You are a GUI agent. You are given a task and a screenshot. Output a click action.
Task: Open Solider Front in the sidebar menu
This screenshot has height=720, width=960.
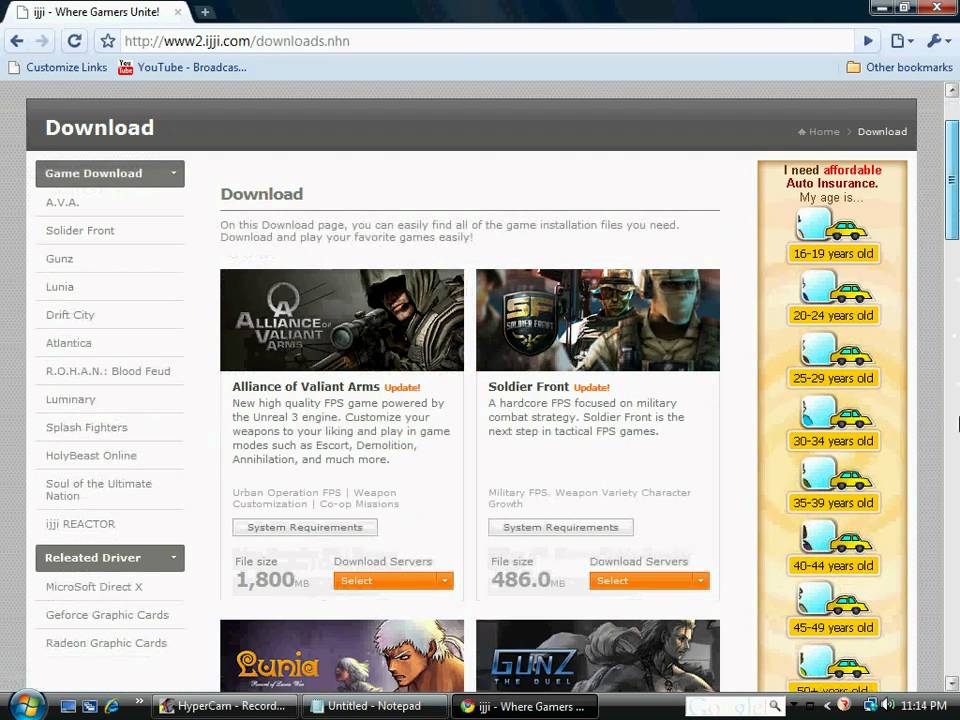point(80,230)
